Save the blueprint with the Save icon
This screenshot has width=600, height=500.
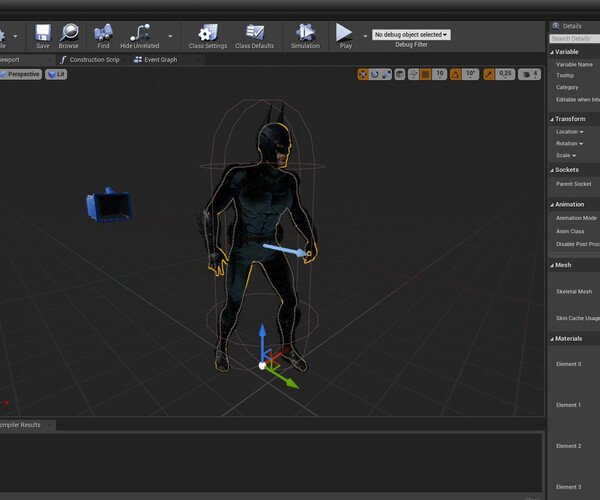(x=43, y=36)
